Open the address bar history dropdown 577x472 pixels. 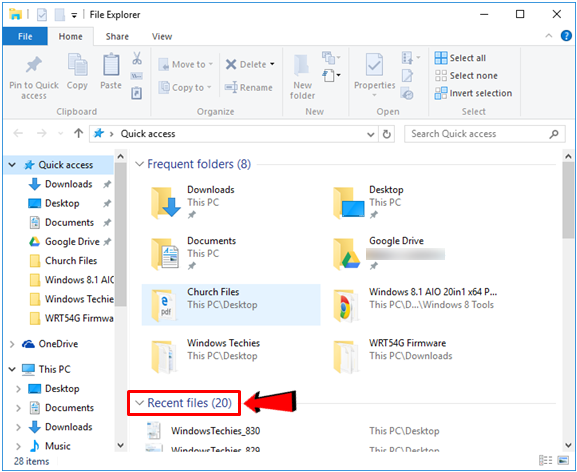371,134
